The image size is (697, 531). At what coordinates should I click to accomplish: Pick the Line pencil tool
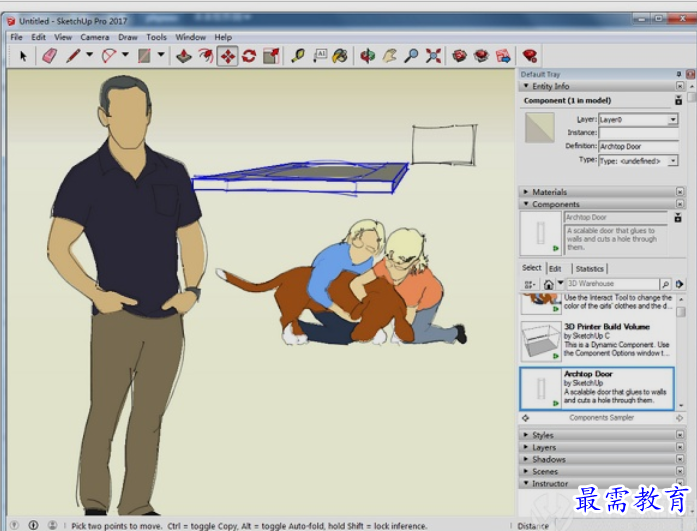point(73,56)
